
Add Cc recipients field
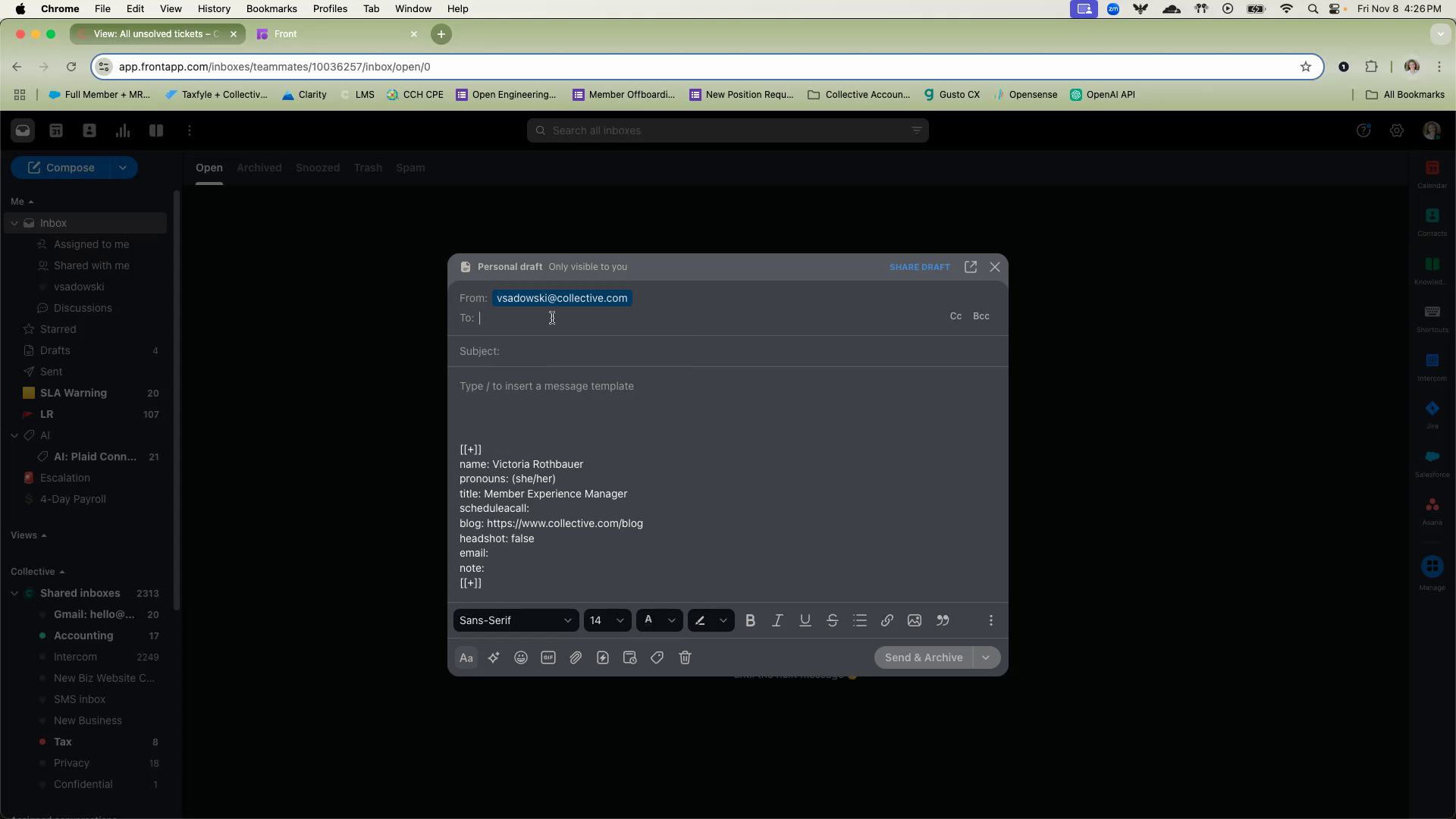pyautogui.click(x=955, y=316)
